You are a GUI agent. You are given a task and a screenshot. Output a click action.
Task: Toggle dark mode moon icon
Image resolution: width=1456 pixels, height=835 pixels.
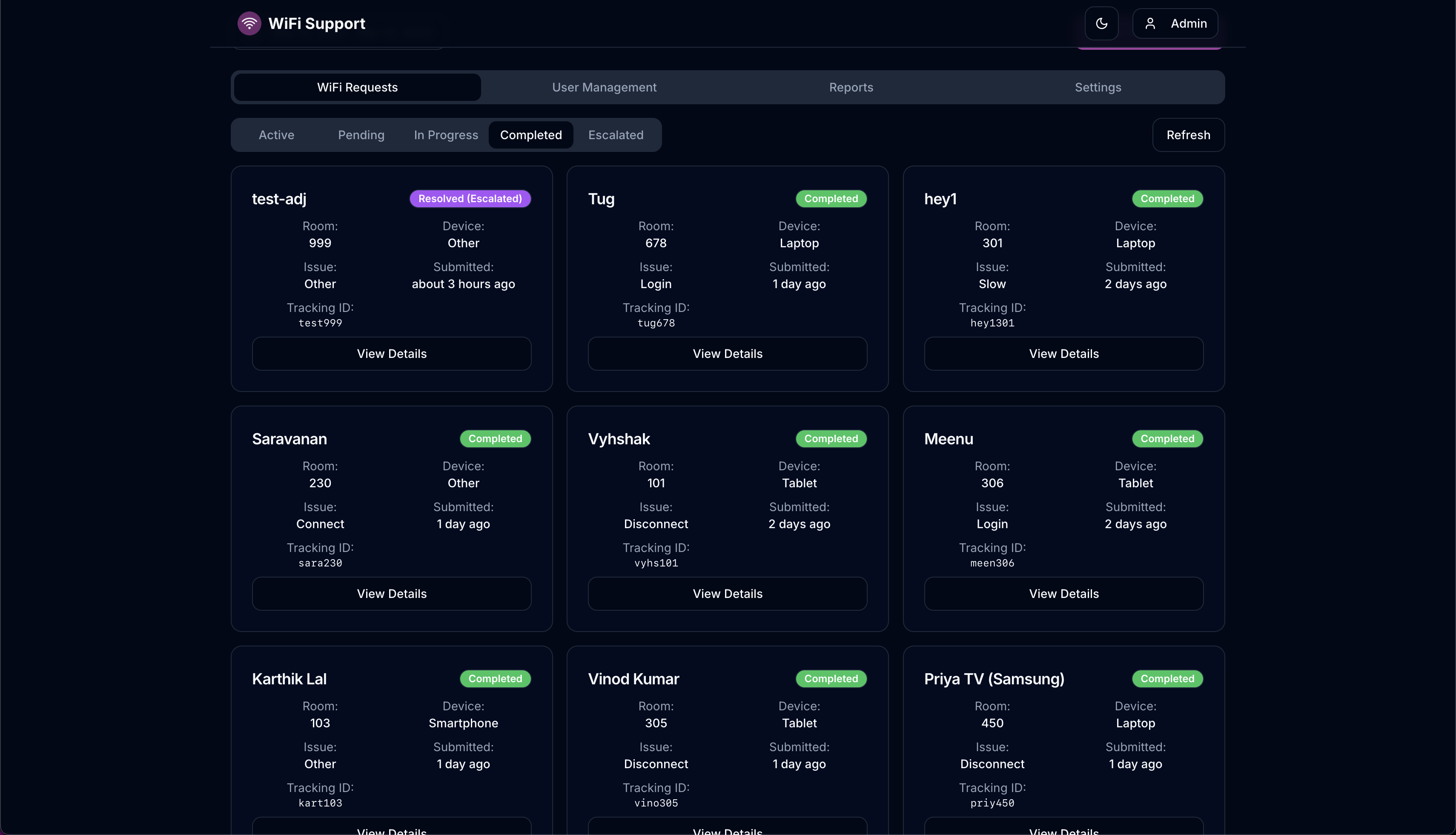[x=1101, y=23]
